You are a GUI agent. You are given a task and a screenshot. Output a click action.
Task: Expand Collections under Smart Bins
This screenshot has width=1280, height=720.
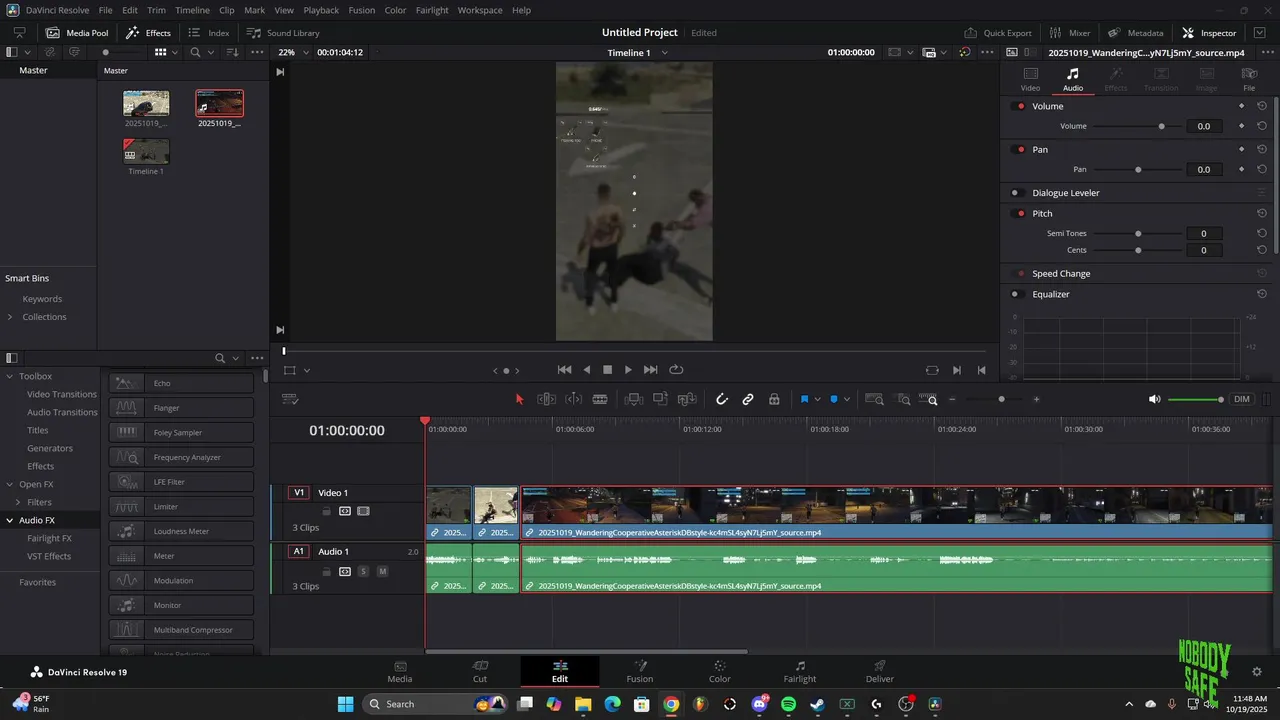[10, 317]
